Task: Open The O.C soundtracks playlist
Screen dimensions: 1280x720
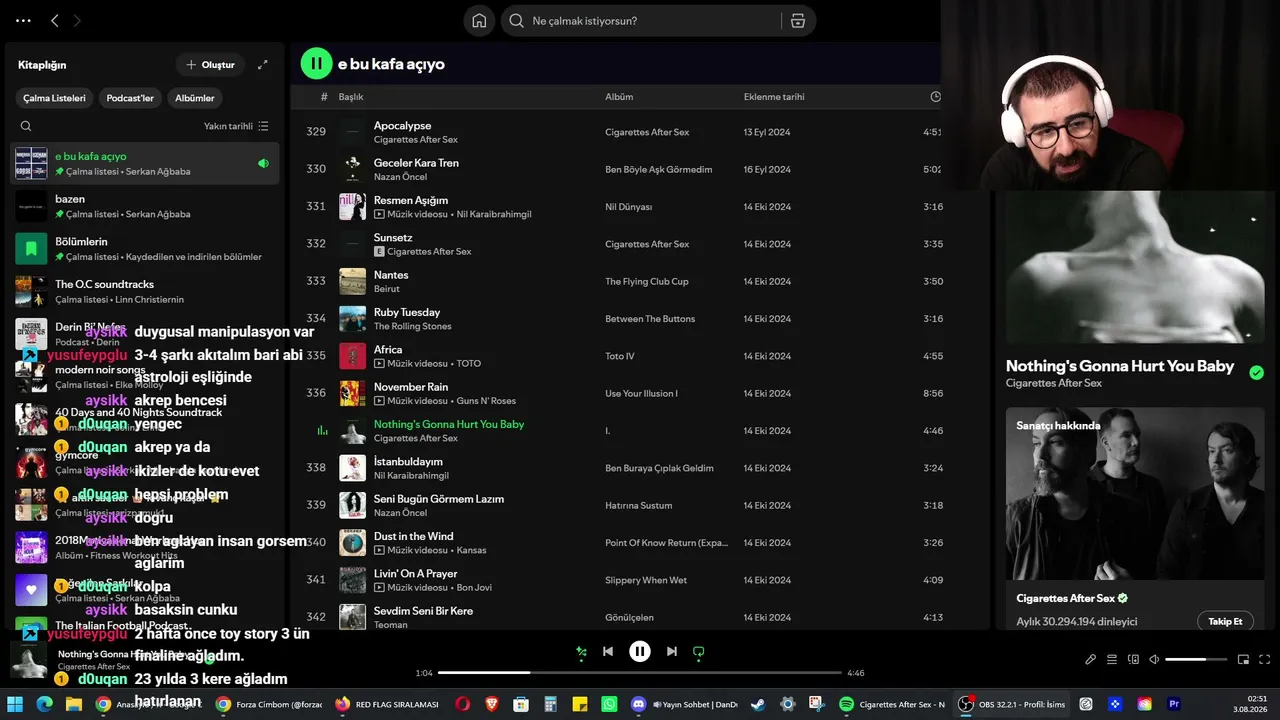Action: [x=145, y=292]
